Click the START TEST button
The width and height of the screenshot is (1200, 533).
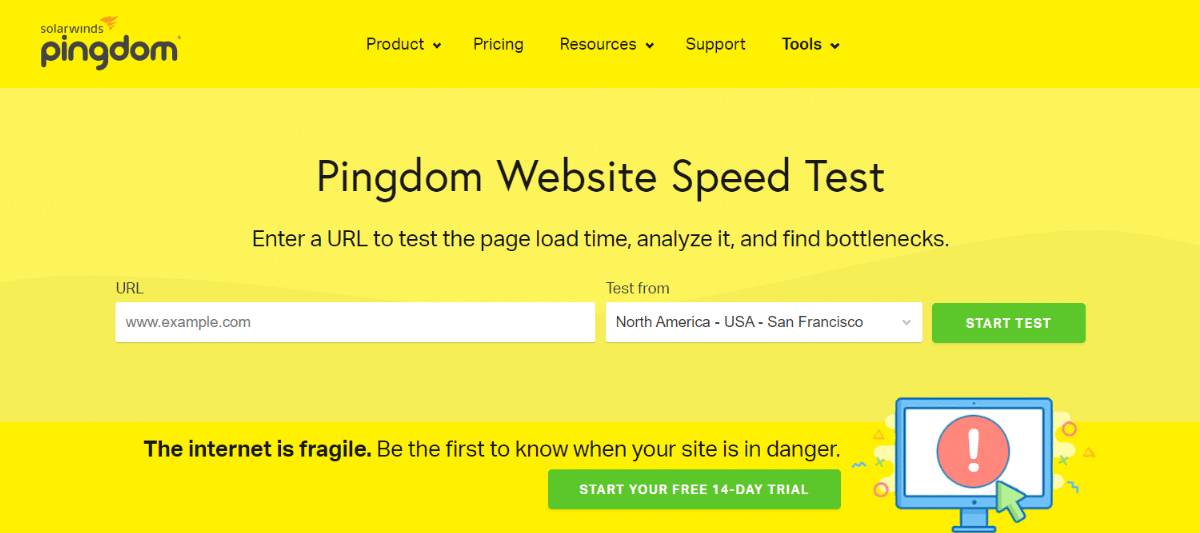point(1008,323)
